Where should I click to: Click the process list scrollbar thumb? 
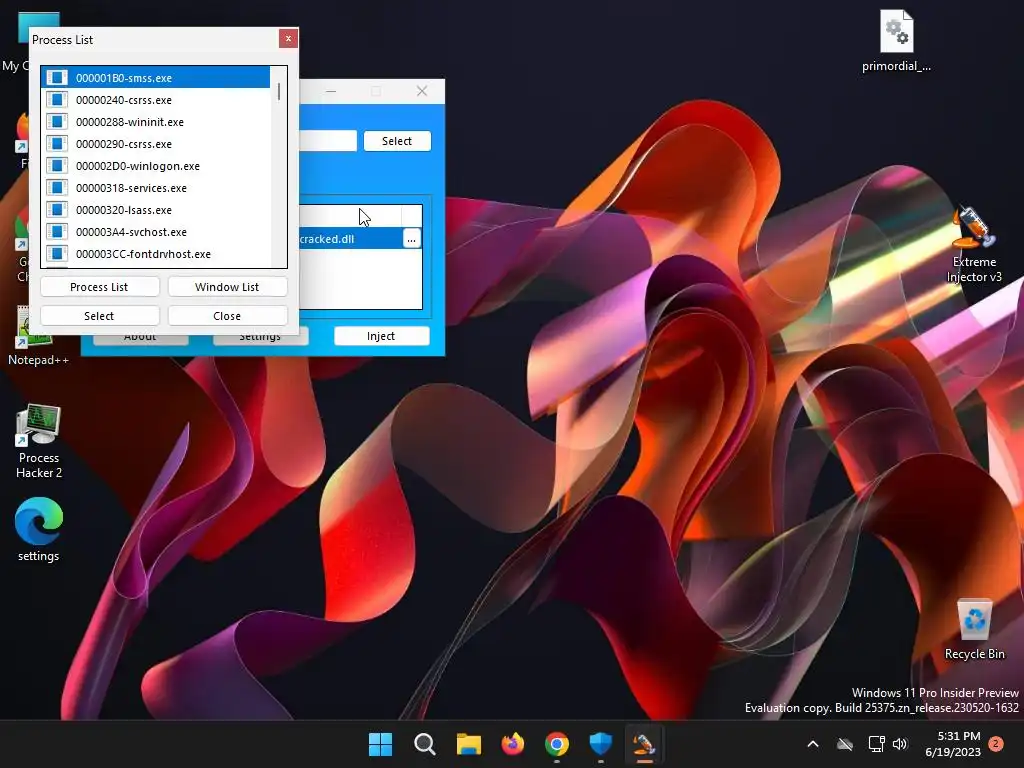(x=279, y=91)
